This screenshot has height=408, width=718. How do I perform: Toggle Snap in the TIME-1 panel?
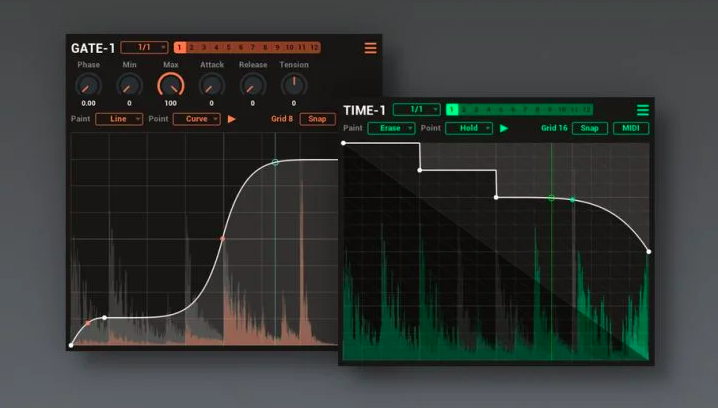pyautogui.click(x=589, y=128)
